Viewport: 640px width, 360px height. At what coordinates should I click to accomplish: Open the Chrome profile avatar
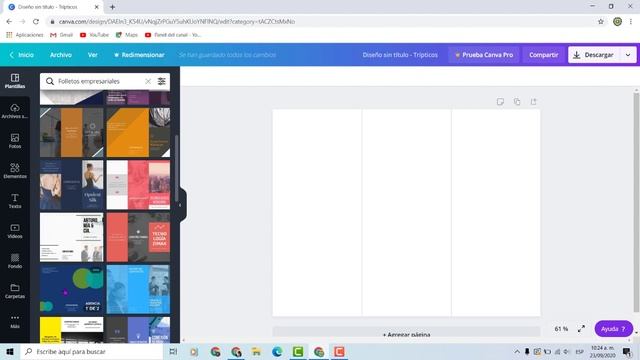[618, 21]
